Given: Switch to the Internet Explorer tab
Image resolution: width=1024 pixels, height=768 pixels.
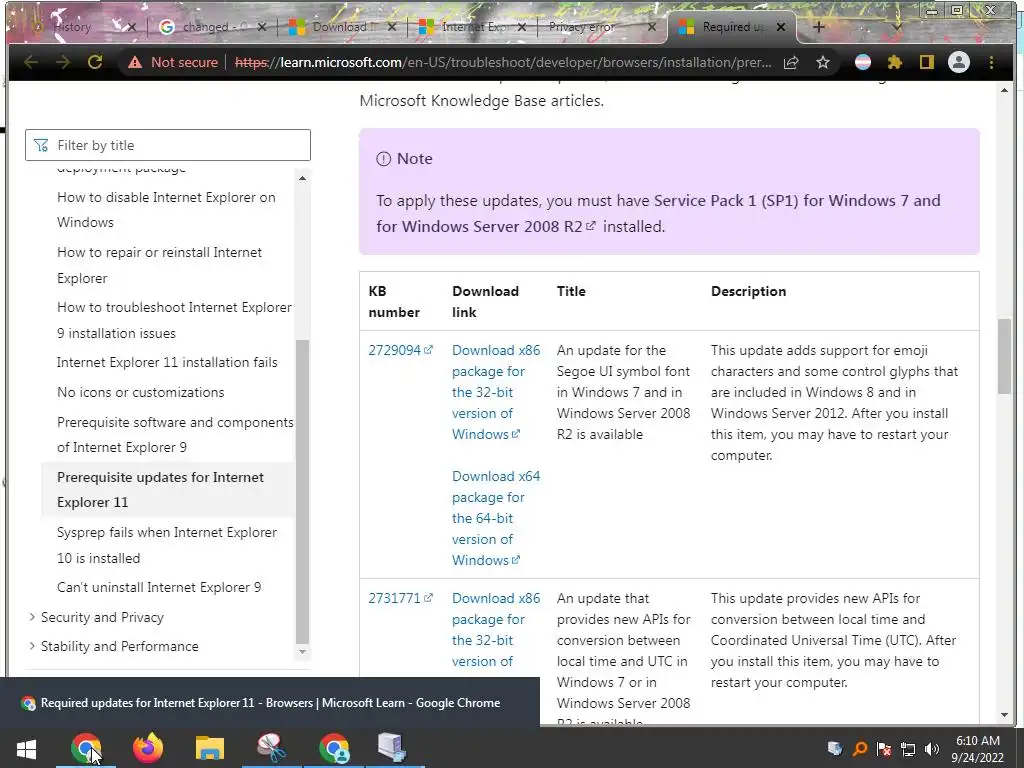Looking at the screenshot, I should pos(473,27).
